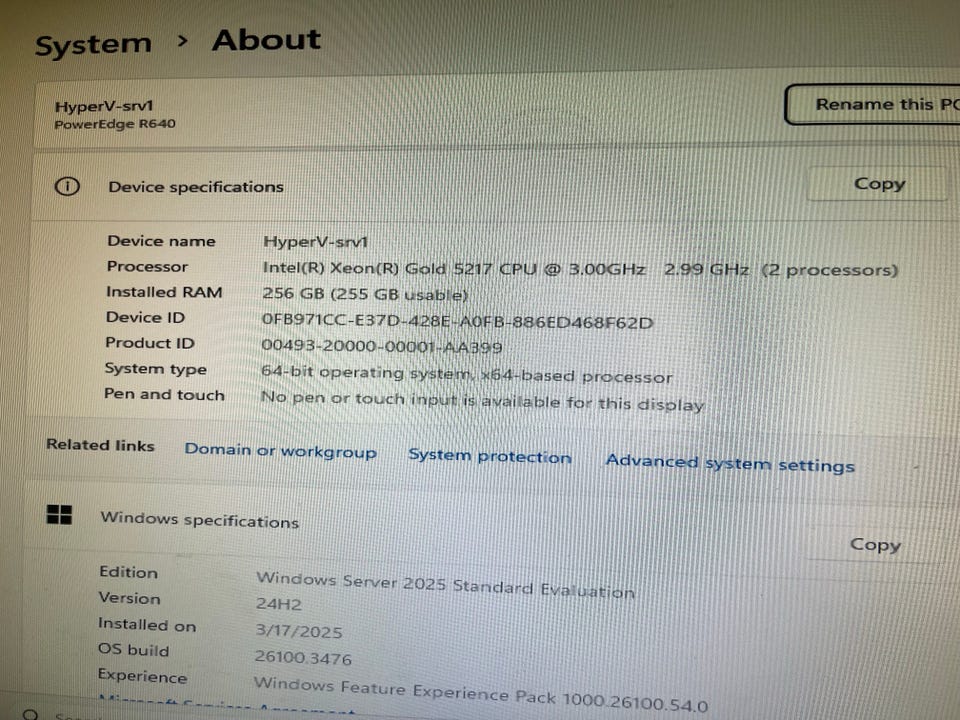Viewport: 960px width, 720px height.
Task: Click the PowerEdge R640 model text
Action: coord(115,124)
